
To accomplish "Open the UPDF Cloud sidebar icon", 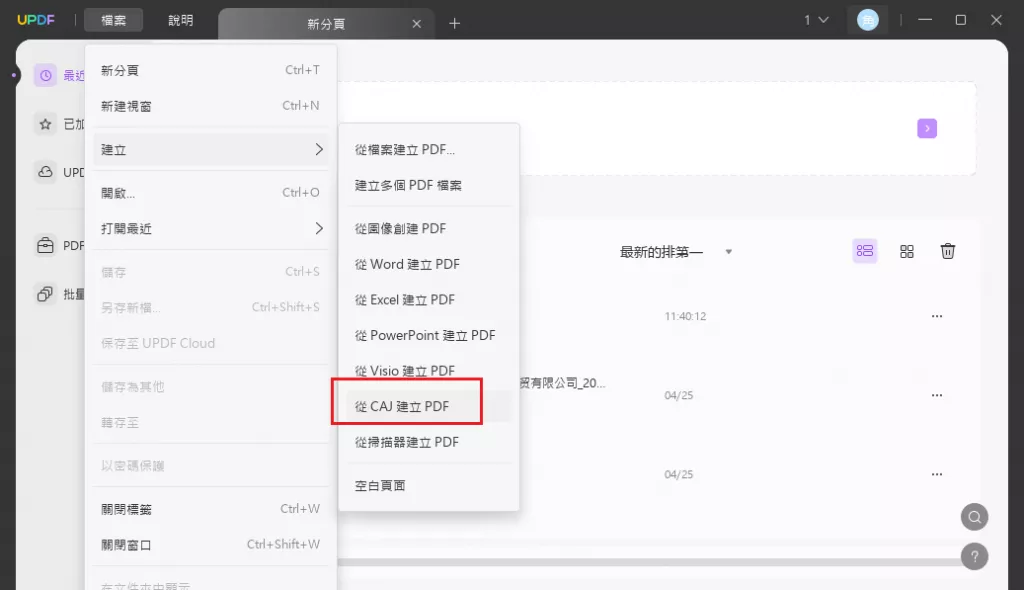I will [45, 172].
